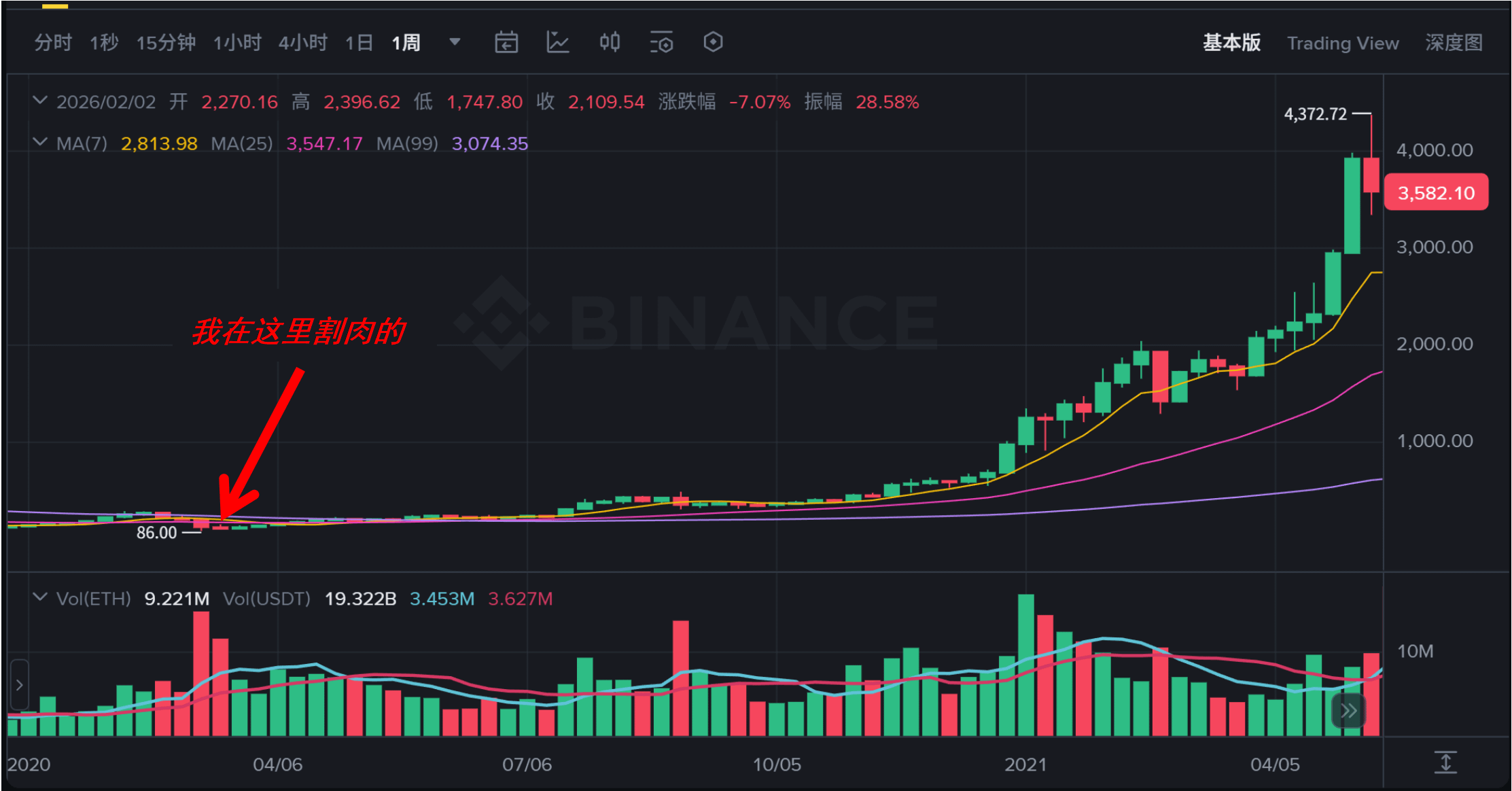1512x791 pixels.
Task: Open the chart display settings icon
Action: click(x=661, y=43)
